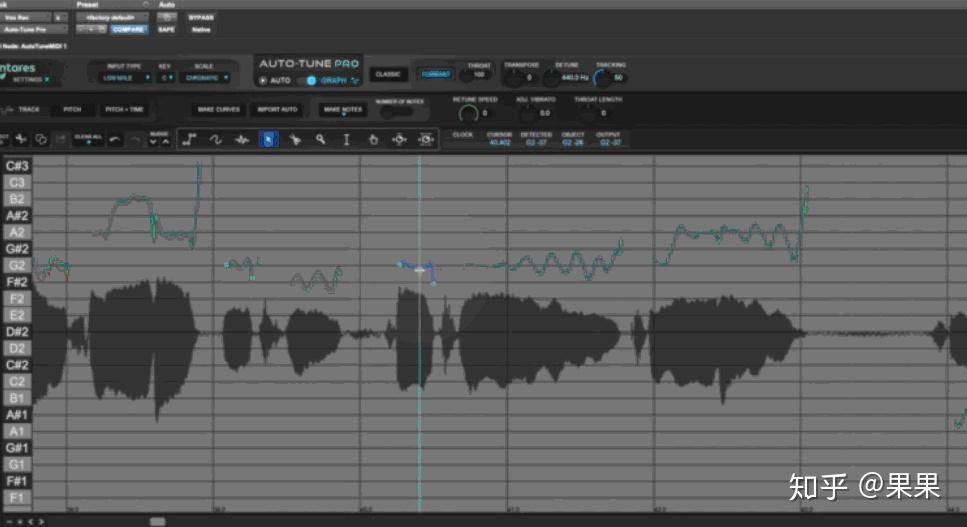Image resolution: width=967 pixels, height=527 pixels.
Task: Click the automation enable button under Auto
Action: [x=167, y=18]
